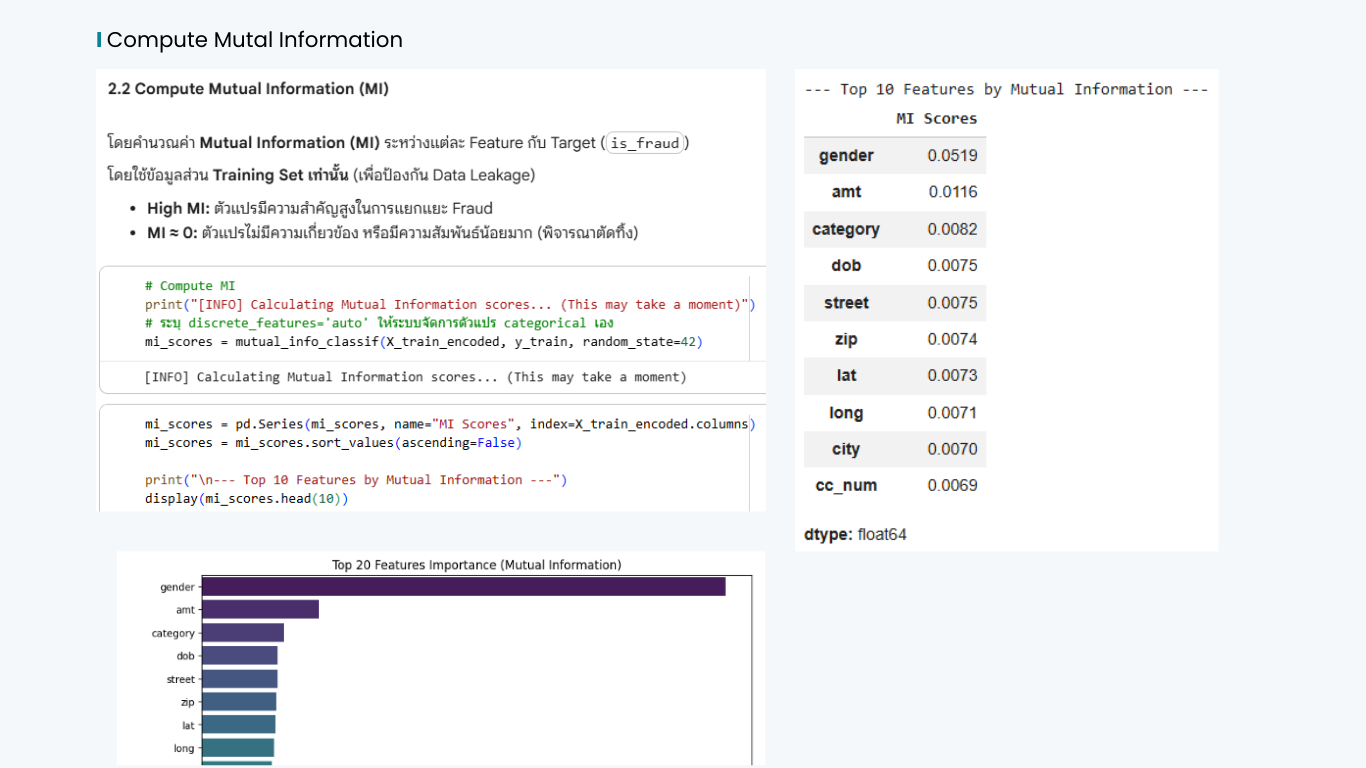Click the Calculating Mutual Information output line
The width and height of the screenshot is (1366, 768).
click(x=416, y=377)
